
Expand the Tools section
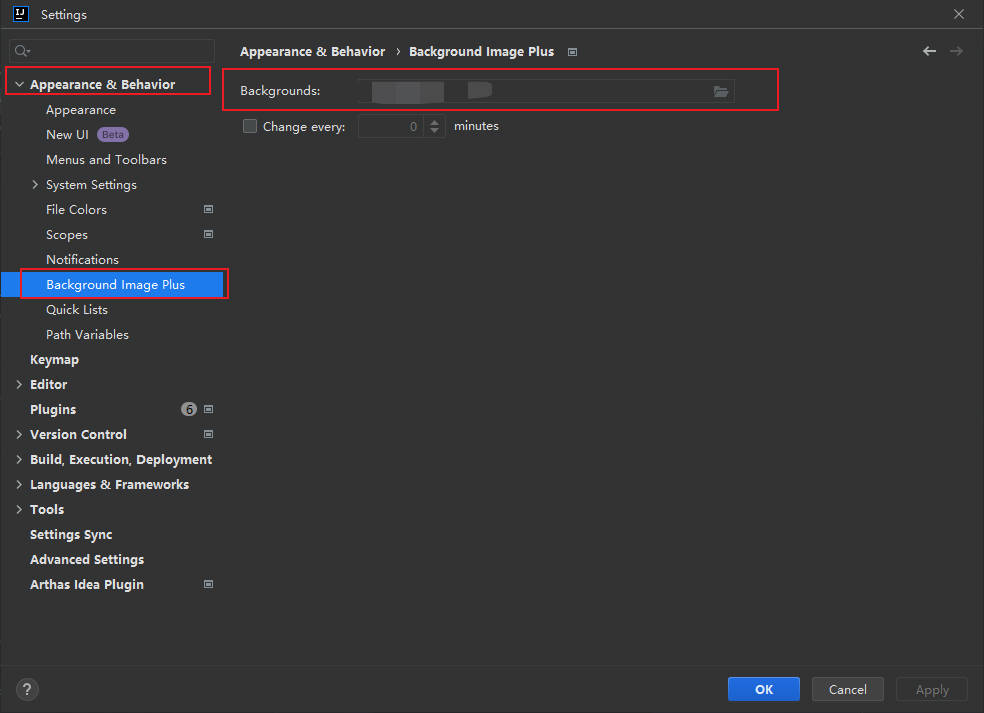pos(19,510)
